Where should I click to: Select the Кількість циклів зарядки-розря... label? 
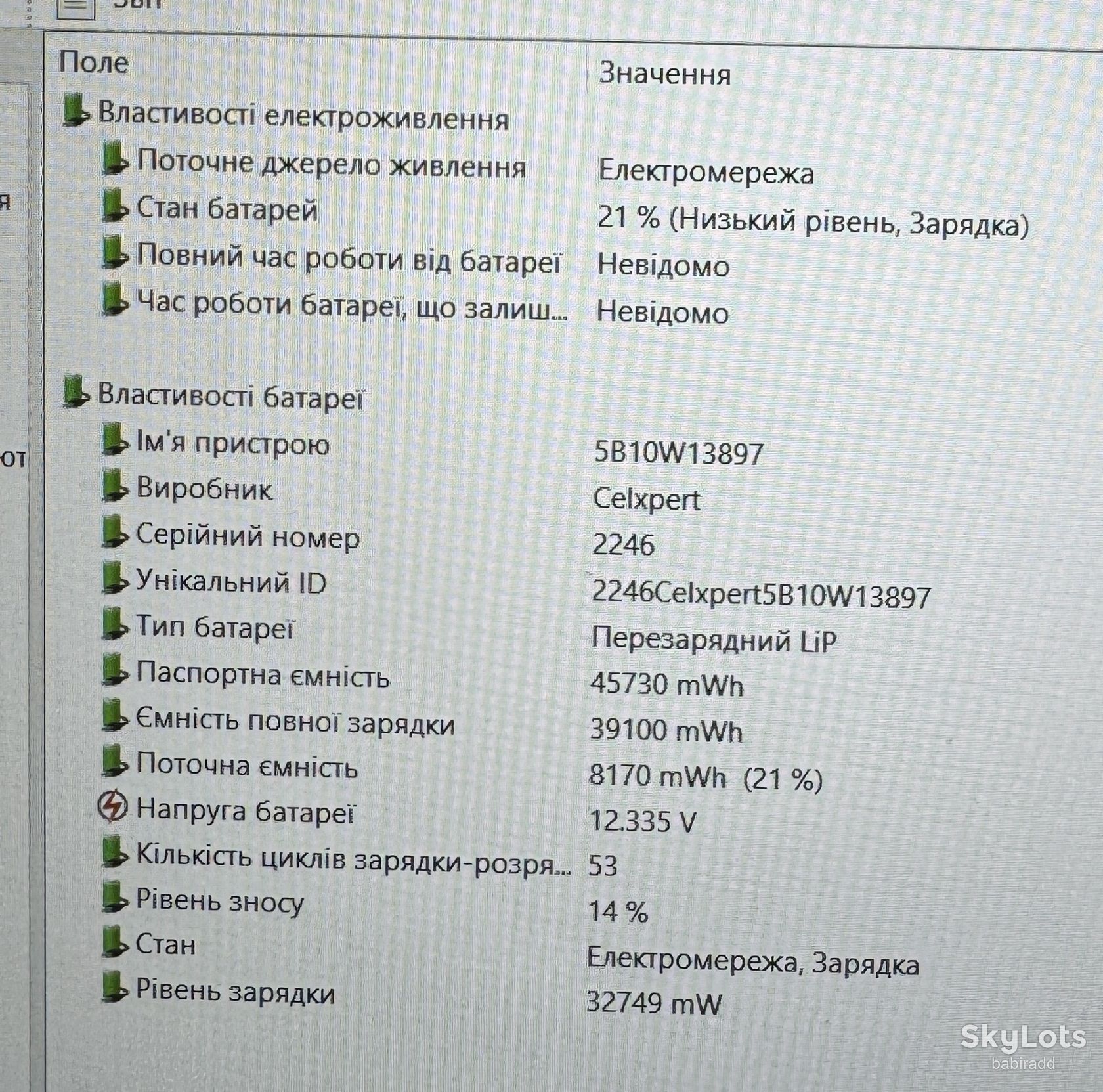click(x=353, y=859)
